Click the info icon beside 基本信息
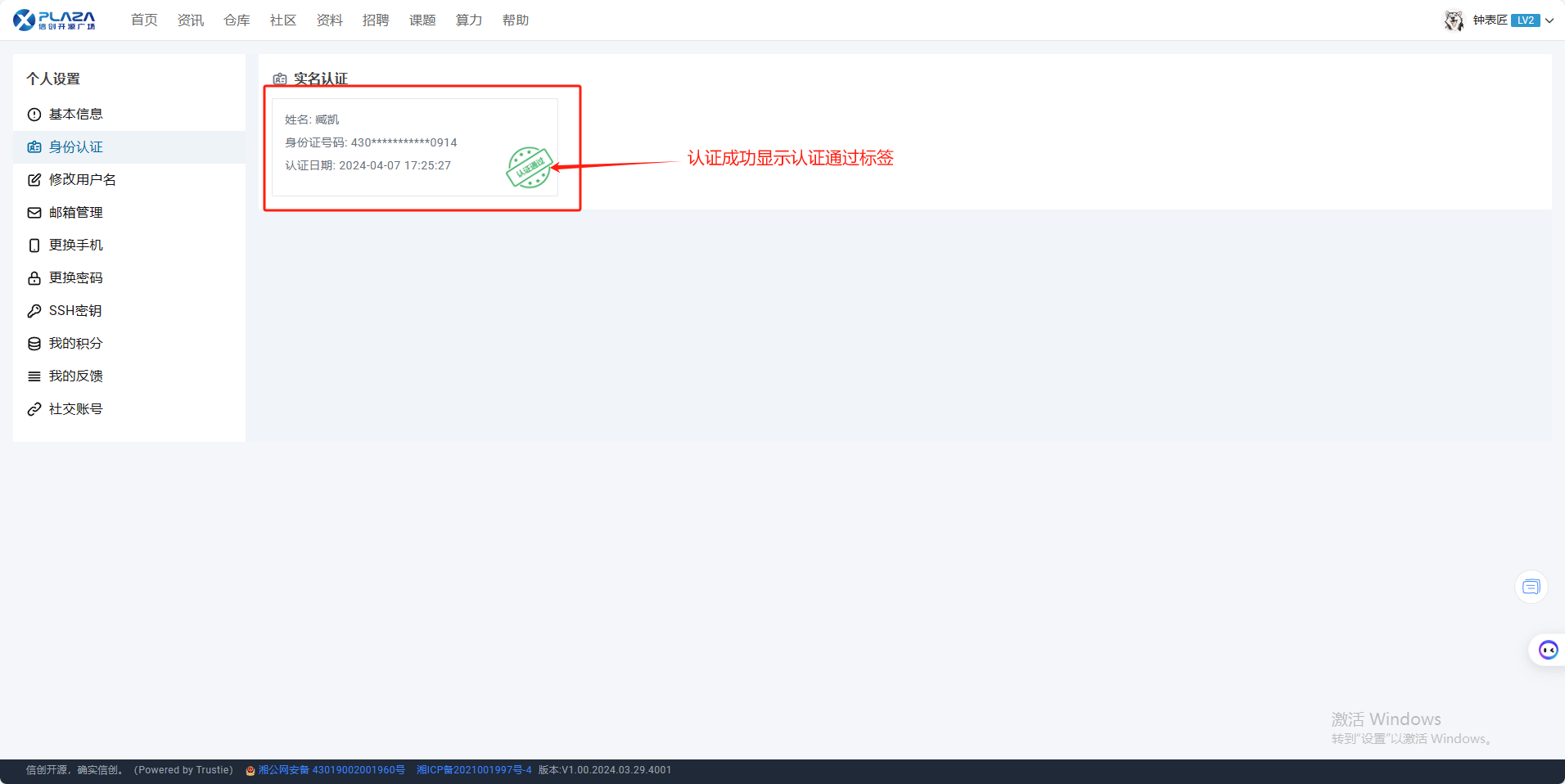This screenshot has width=1565, height=784. point(34,115)
